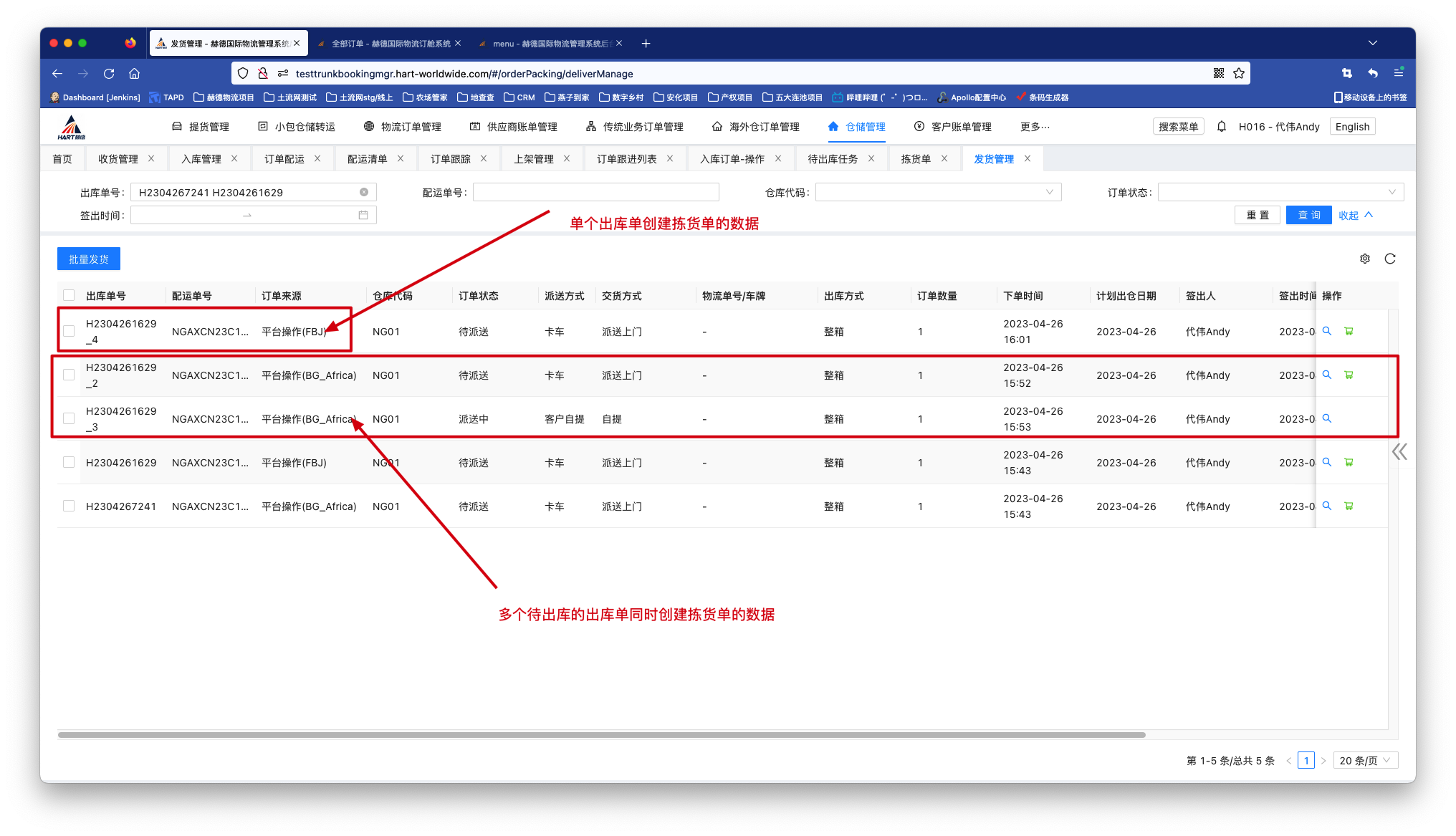Viewport: 1456px width, 836px height.
Task: Click green delivery cart icon for H2304261629_4
Action: tap(1349, 331)
